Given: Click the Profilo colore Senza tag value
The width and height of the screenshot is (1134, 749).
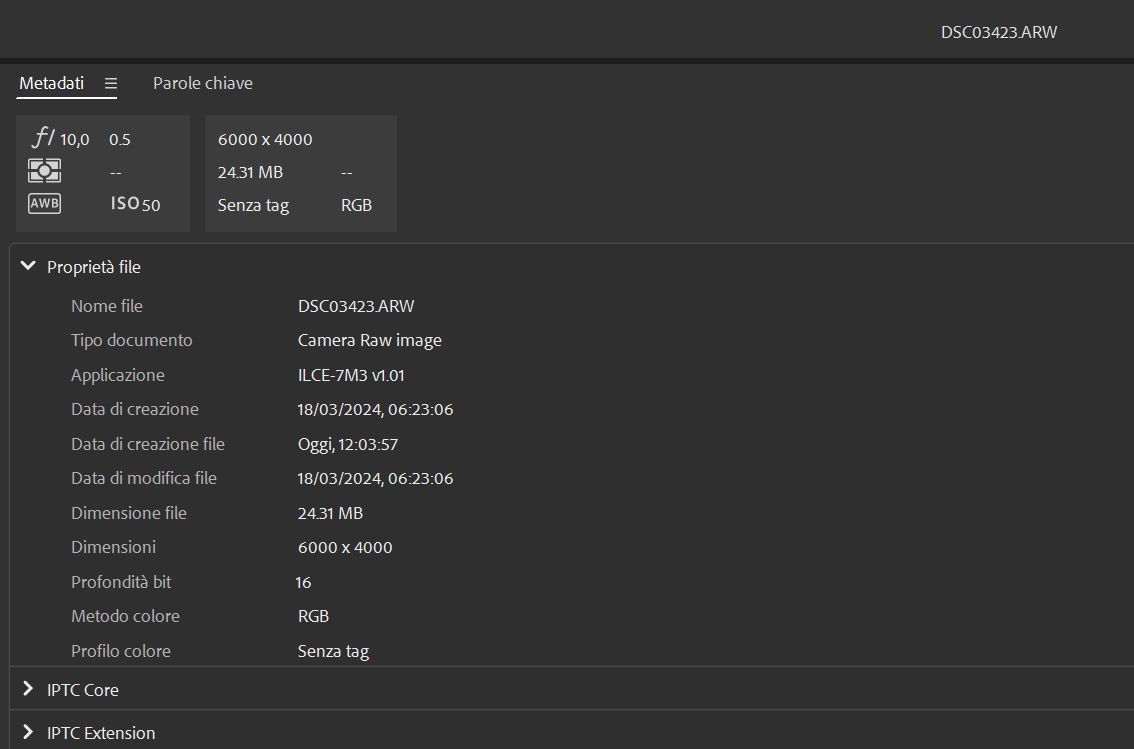Looking at the screenshot, I should [333, 651].
